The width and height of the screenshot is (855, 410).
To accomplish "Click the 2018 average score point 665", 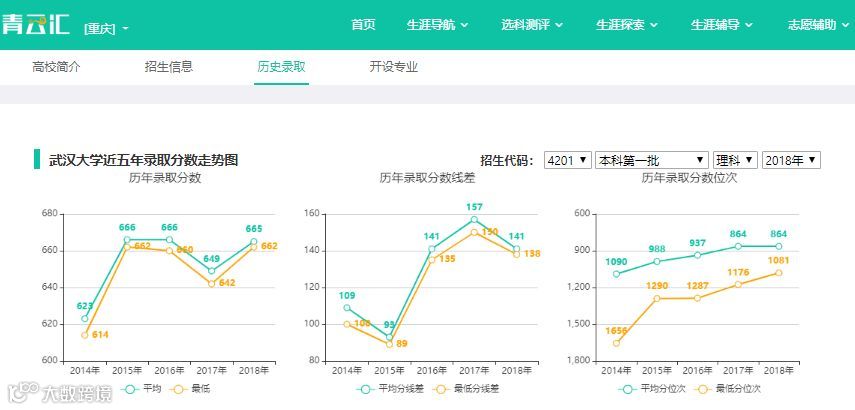I will pyautogui.click(x=254, y=241).
